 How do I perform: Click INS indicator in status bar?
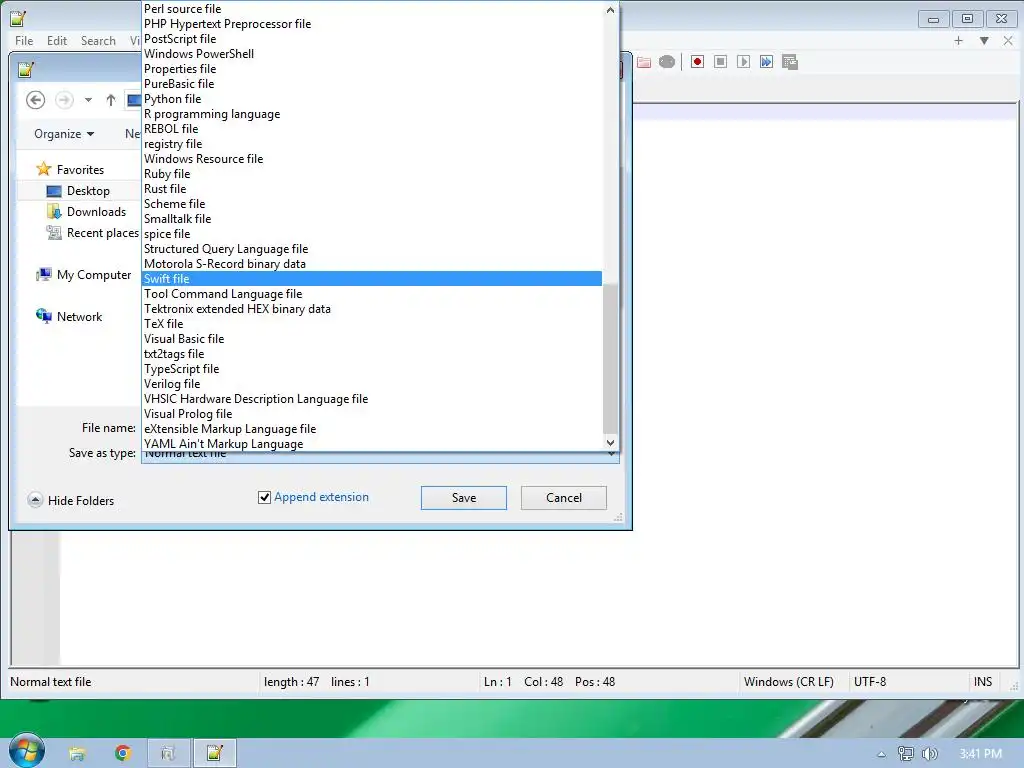(982, 682)
